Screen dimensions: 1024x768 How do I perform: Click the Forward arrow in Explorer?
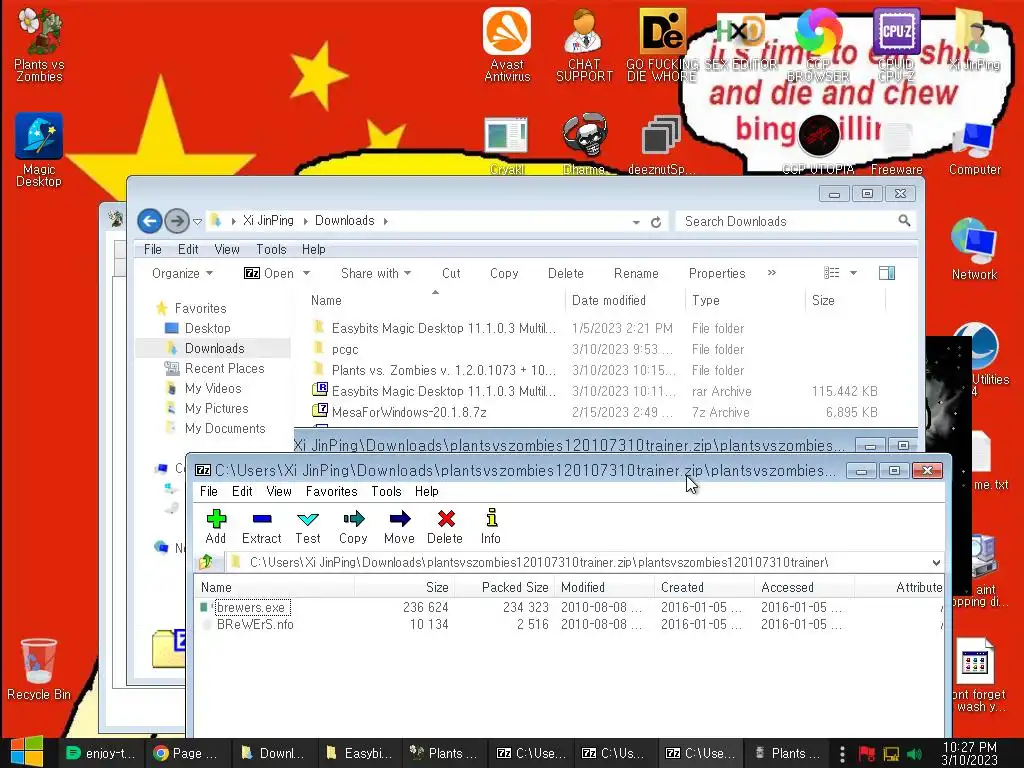coord(176,221)
